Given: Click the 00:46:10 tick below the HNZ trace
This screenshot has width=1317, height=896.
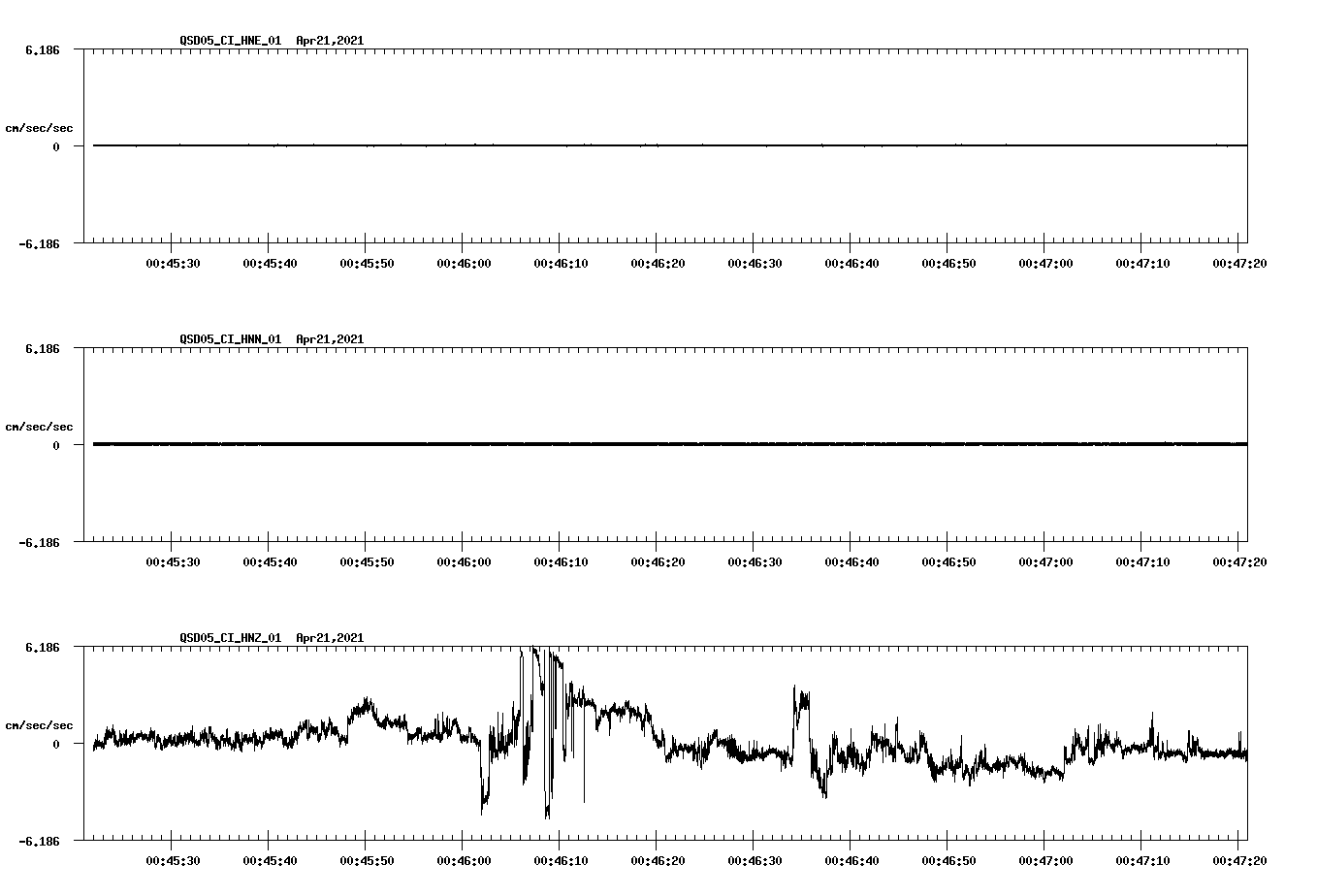Looking at the screenshot, I should (x=560, y=858).
